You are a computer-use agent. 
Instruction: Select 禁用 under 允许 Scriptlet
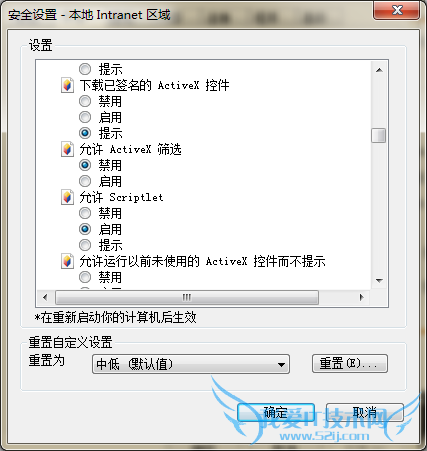85,213
